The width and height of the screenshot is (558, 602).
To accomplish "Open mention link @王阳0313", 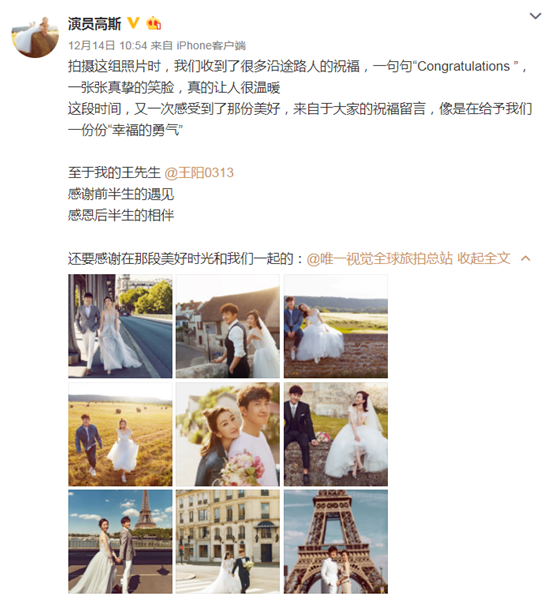I will click(199, 173).
